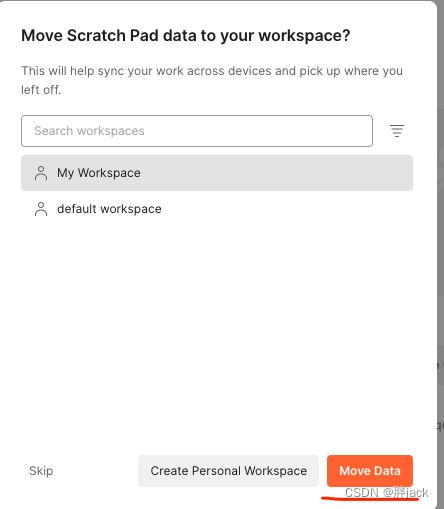Select the My Workspace entry

click(217, 173)
